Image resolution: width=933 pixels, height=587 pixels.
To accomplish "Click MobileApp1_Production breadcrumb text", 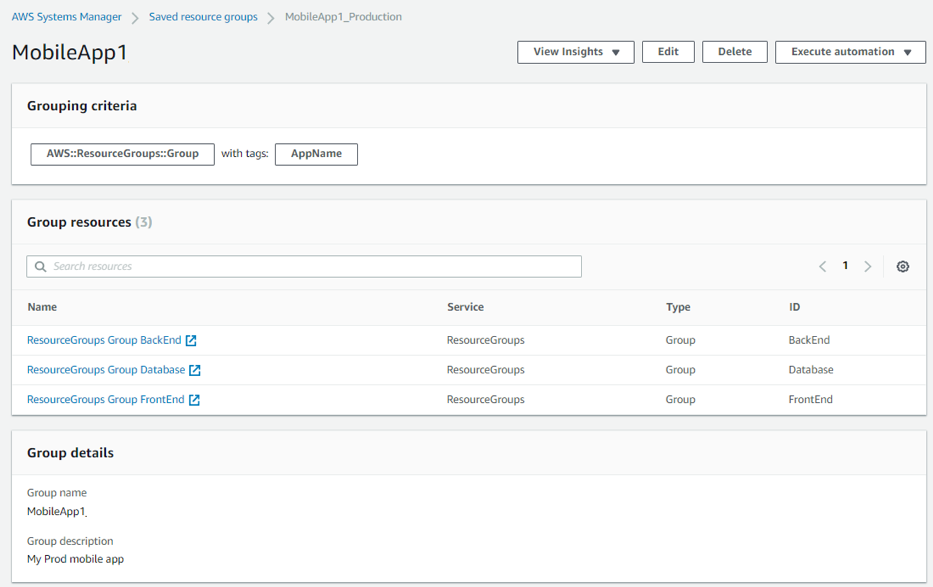I will coord(343,17).
